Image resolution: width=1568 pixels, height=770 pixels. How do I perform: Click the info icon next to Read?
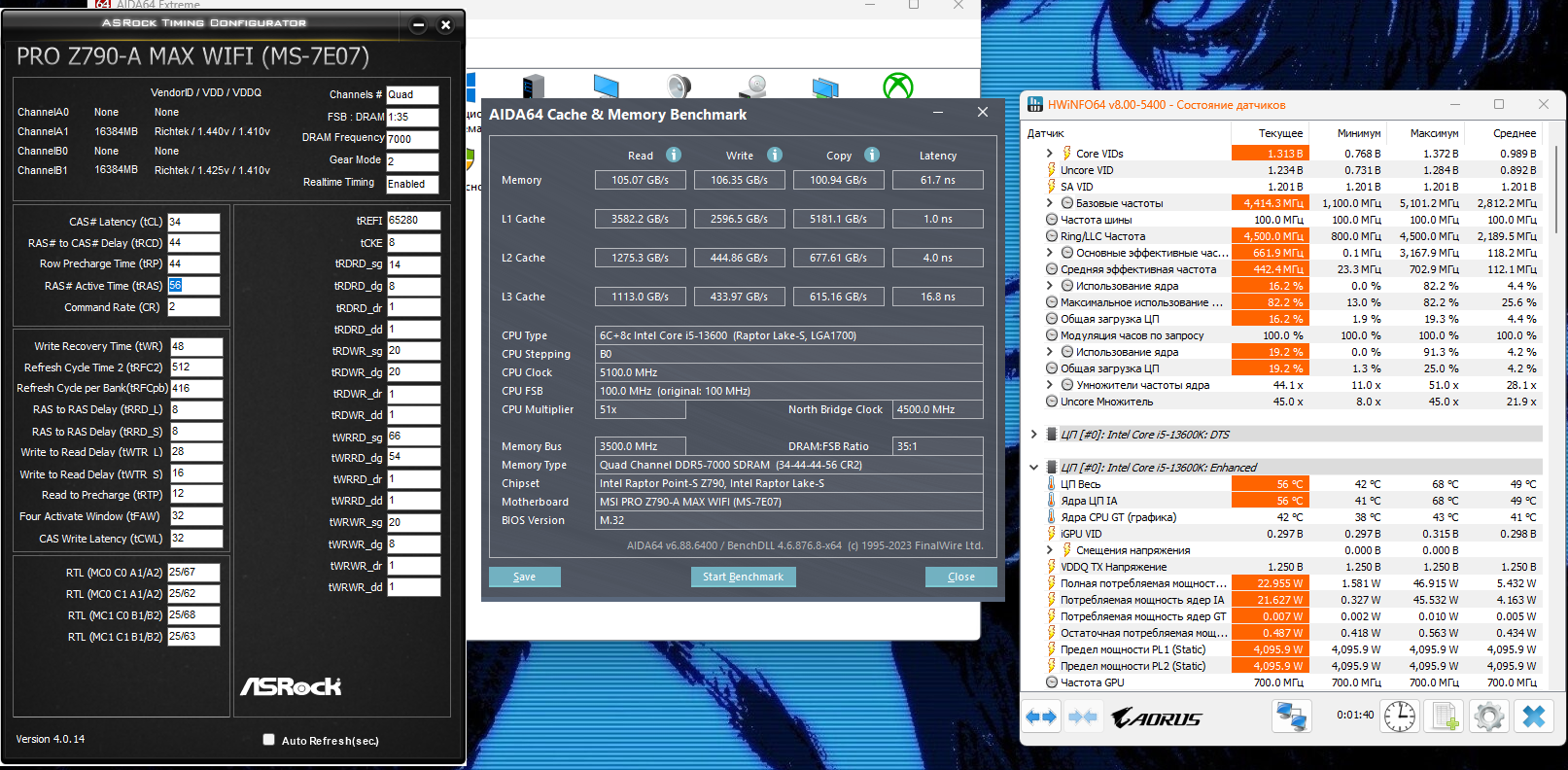(674, 155)
